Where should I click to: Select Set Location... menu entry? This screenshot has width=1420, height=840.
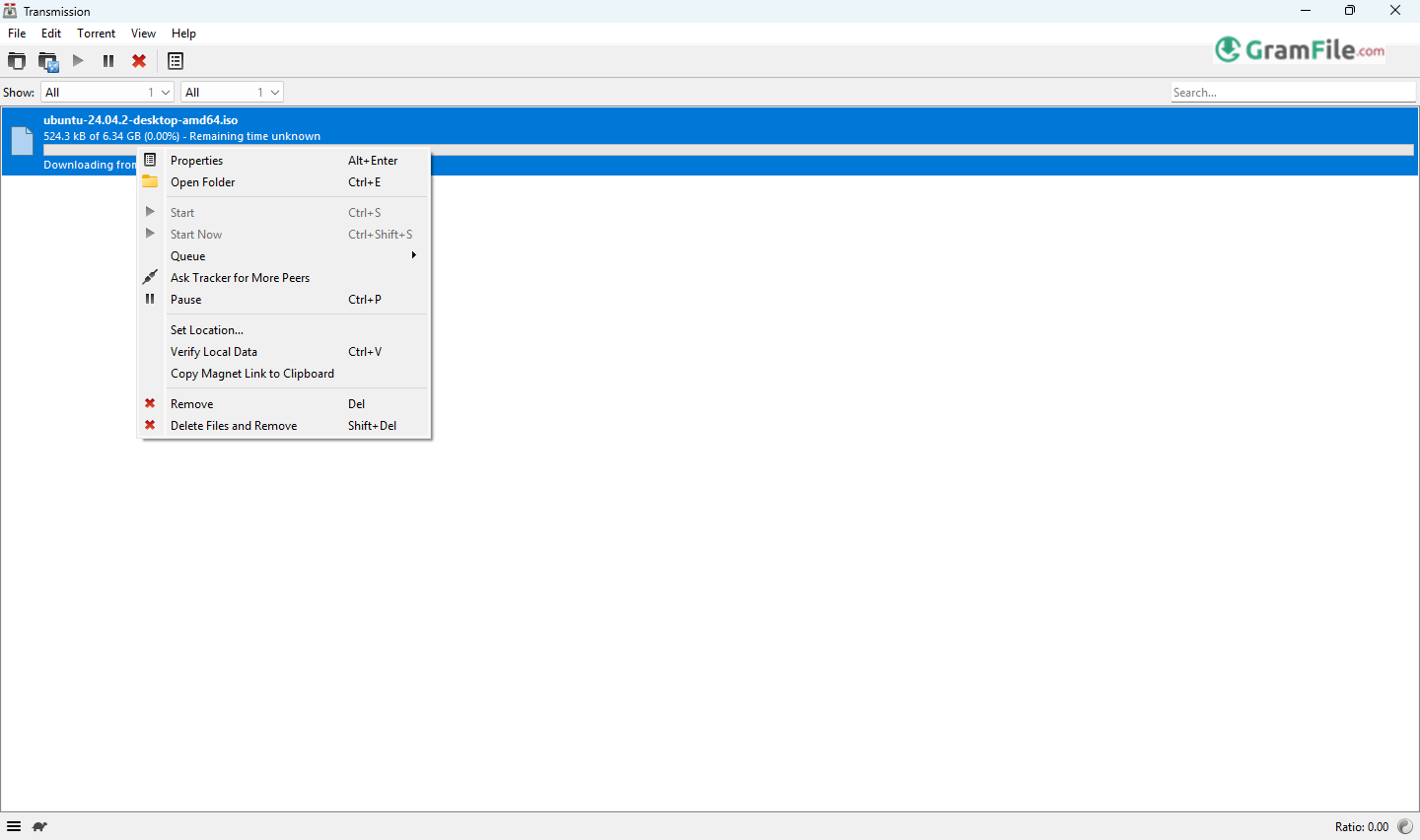286,330
